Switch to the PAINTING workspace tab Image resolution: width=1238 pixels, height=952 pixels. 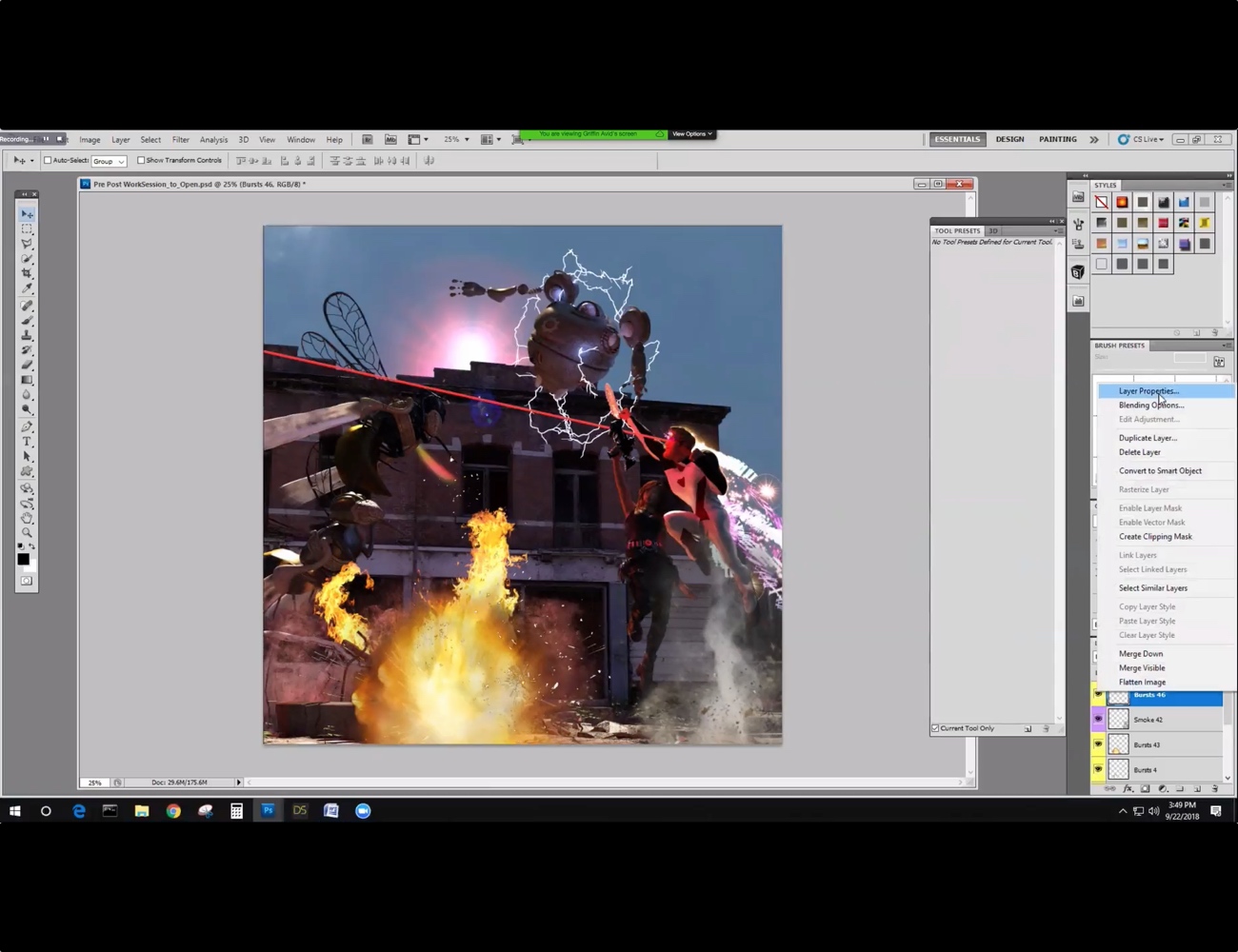1057,139
